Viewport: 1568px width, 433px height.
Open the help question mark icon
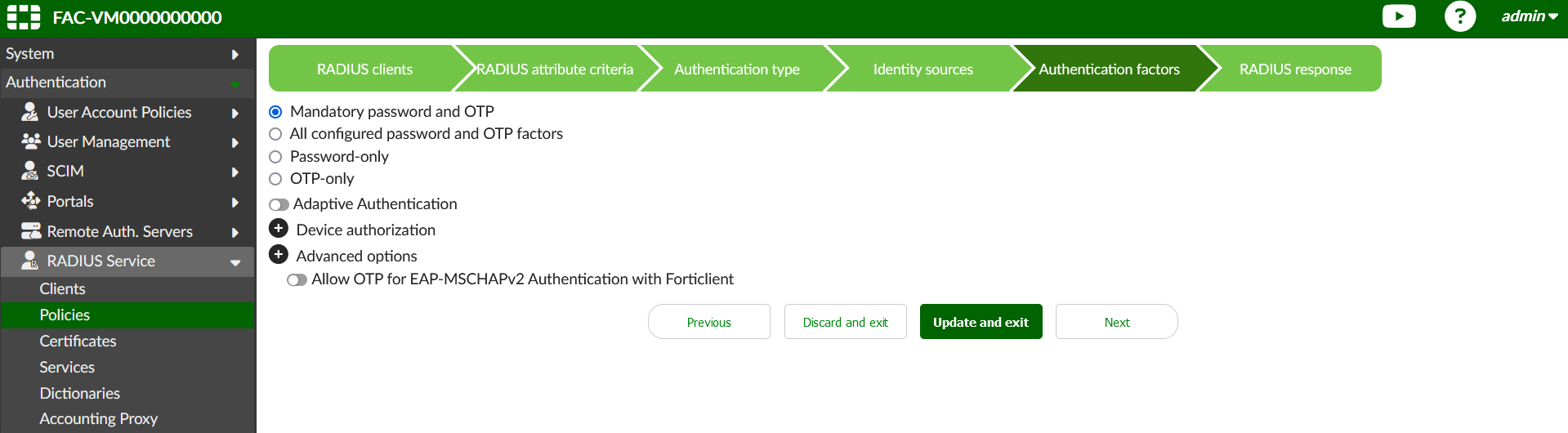pos(1459,16)
